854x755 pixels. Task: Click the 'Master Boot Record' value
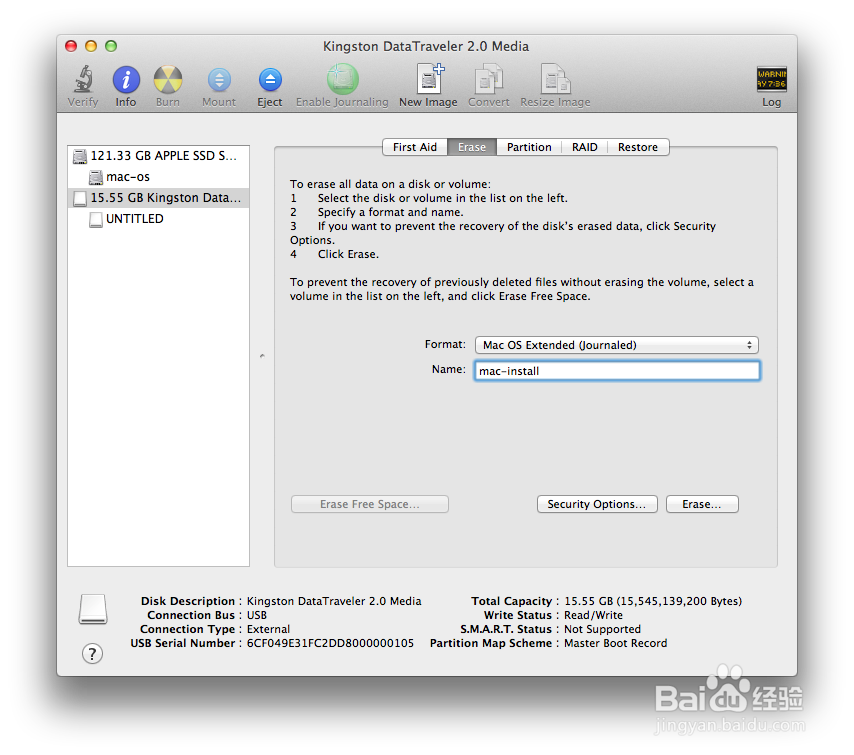click(615, 643)
